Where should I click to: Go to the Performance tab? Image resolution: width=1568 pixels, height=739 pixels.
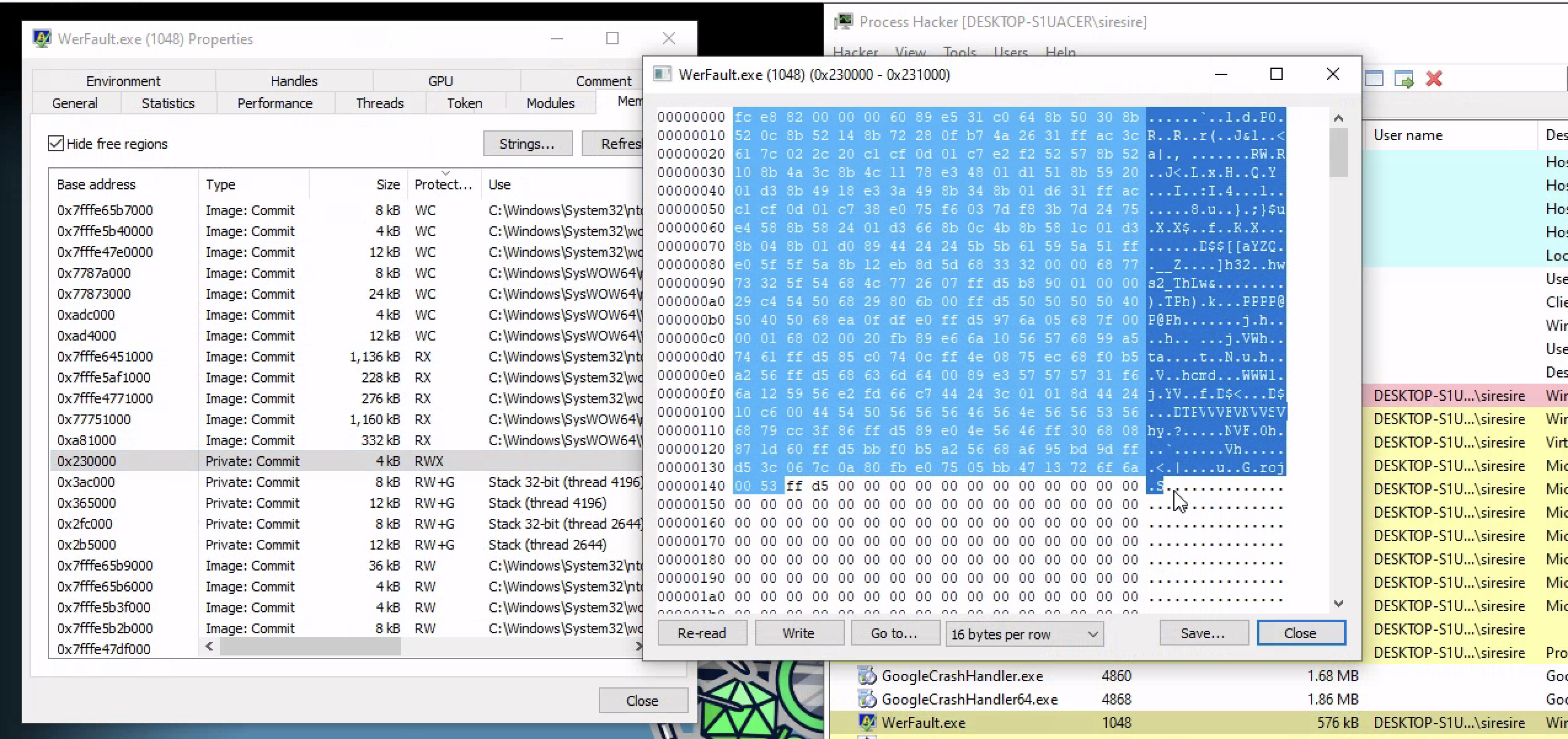pos(275,103)
